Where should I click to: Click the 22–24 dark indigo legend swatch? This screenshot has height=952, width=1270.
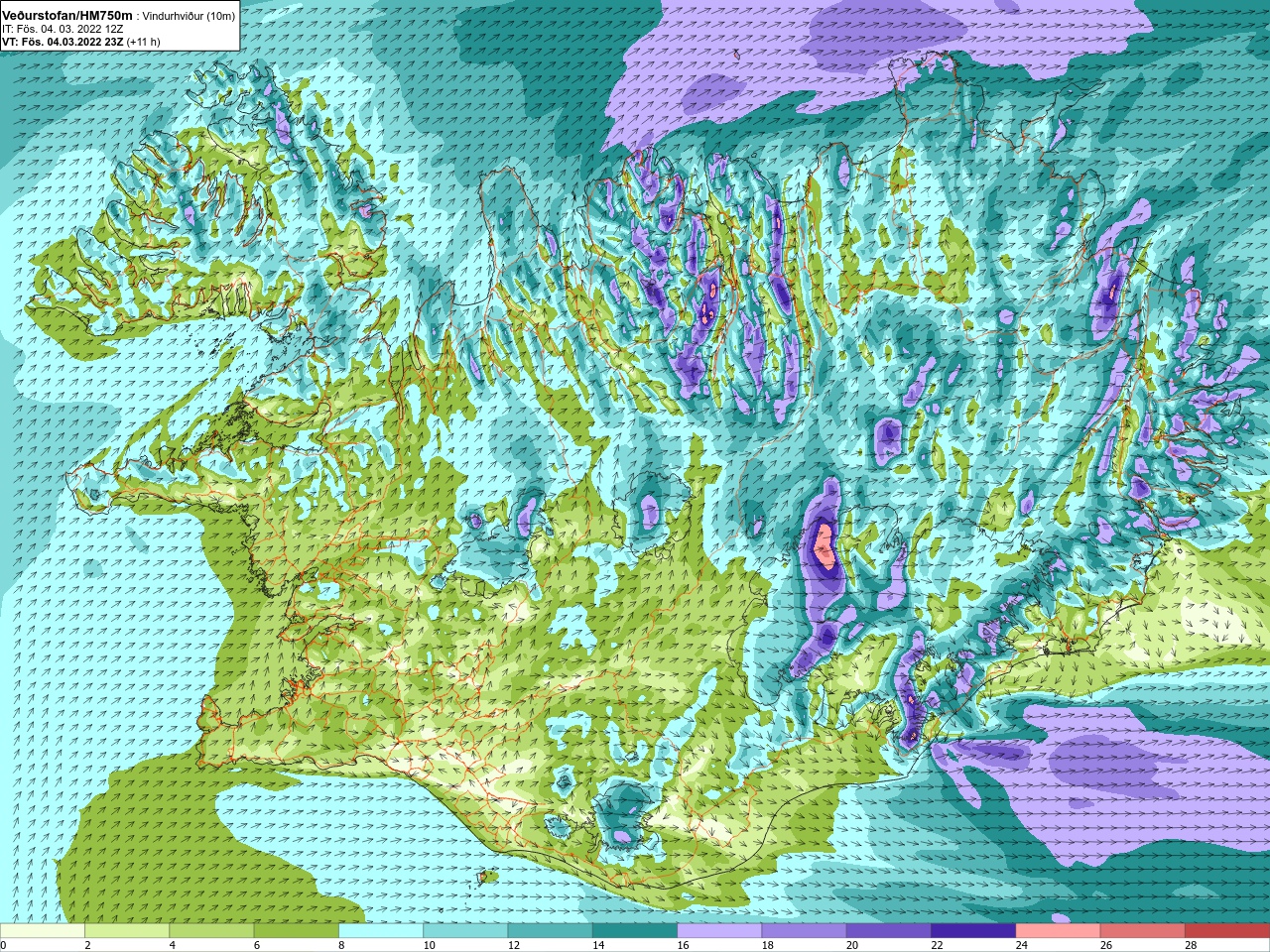(973, 931)
